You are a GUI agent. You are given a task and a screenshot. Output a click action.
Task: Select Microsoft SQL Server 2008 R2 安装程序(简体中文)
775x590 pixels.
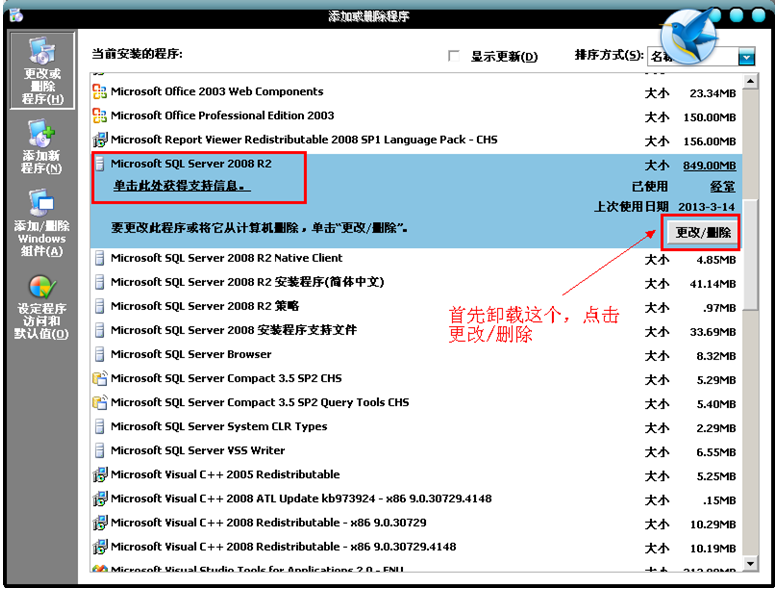point(414,282)
